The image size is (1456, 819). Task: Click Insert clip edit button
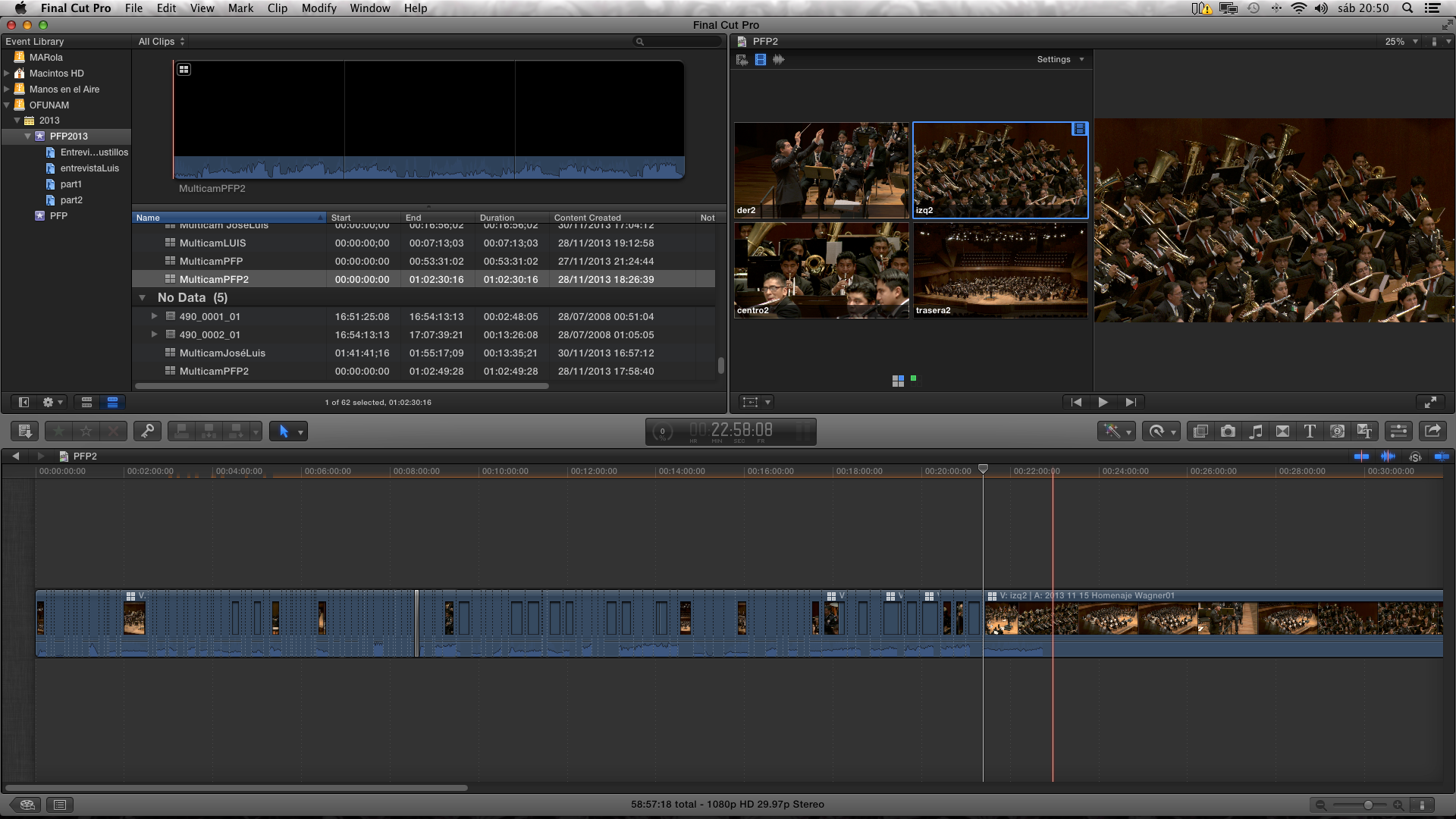[209, 431]
